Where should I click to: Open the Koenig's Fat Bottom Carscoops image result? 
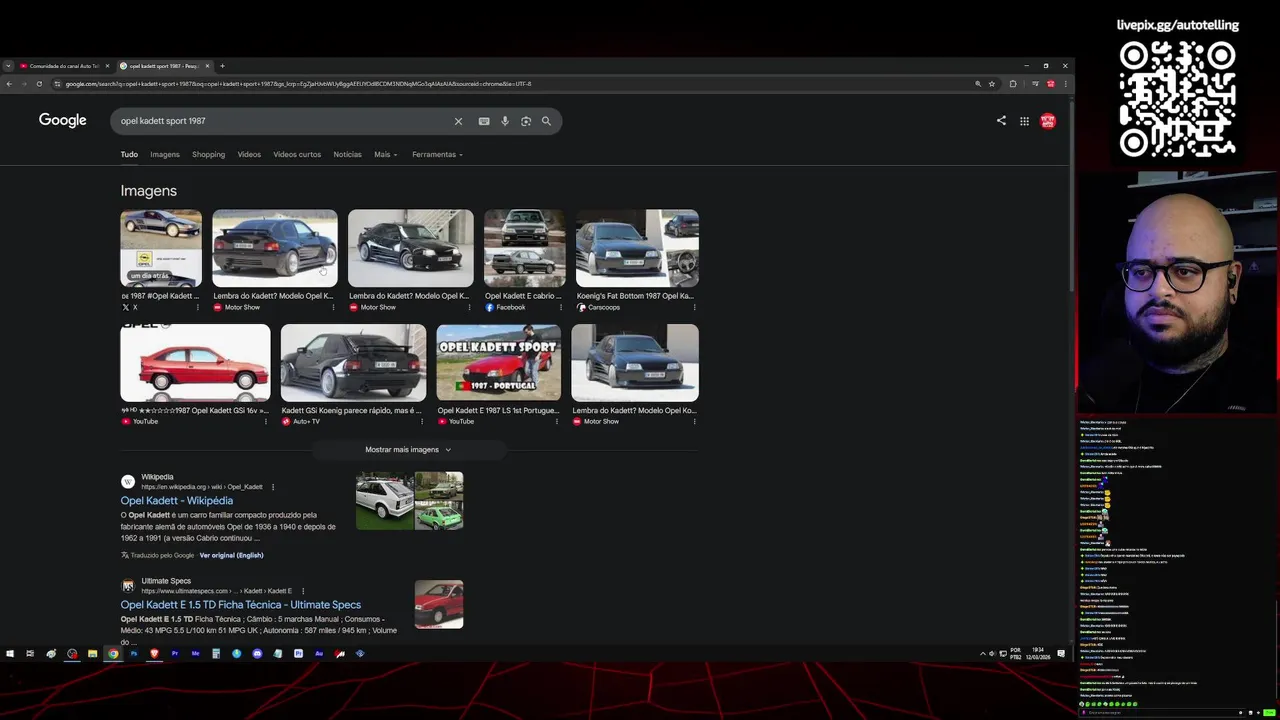637,248
